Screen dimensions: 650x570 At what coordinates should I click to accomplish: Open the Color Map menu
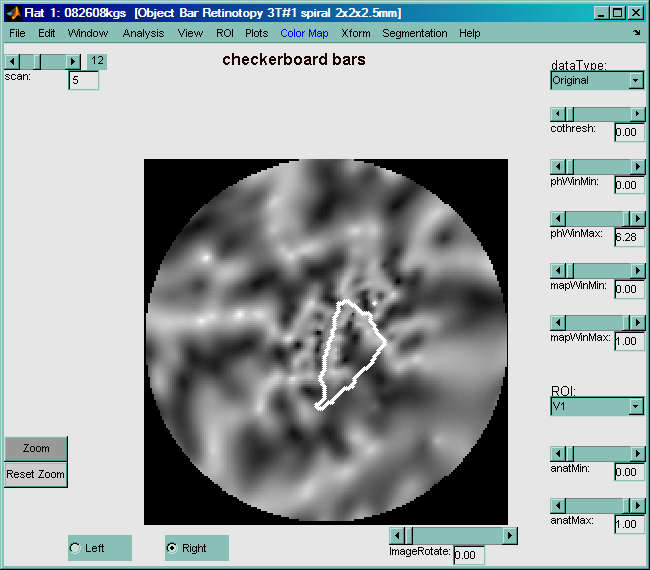pos(304,33)
